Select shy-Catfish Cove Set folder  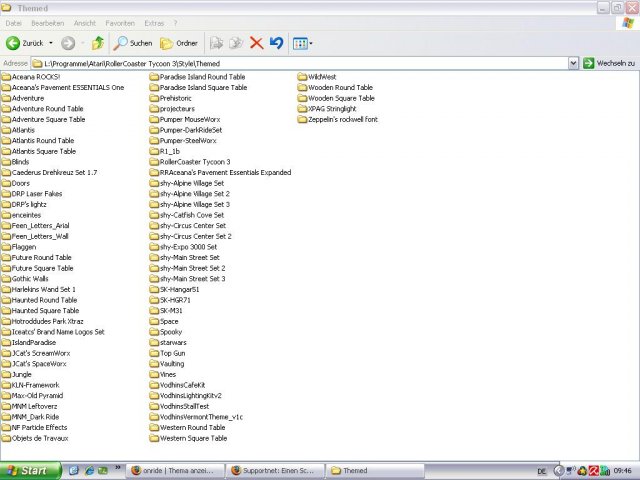(187, 215)
